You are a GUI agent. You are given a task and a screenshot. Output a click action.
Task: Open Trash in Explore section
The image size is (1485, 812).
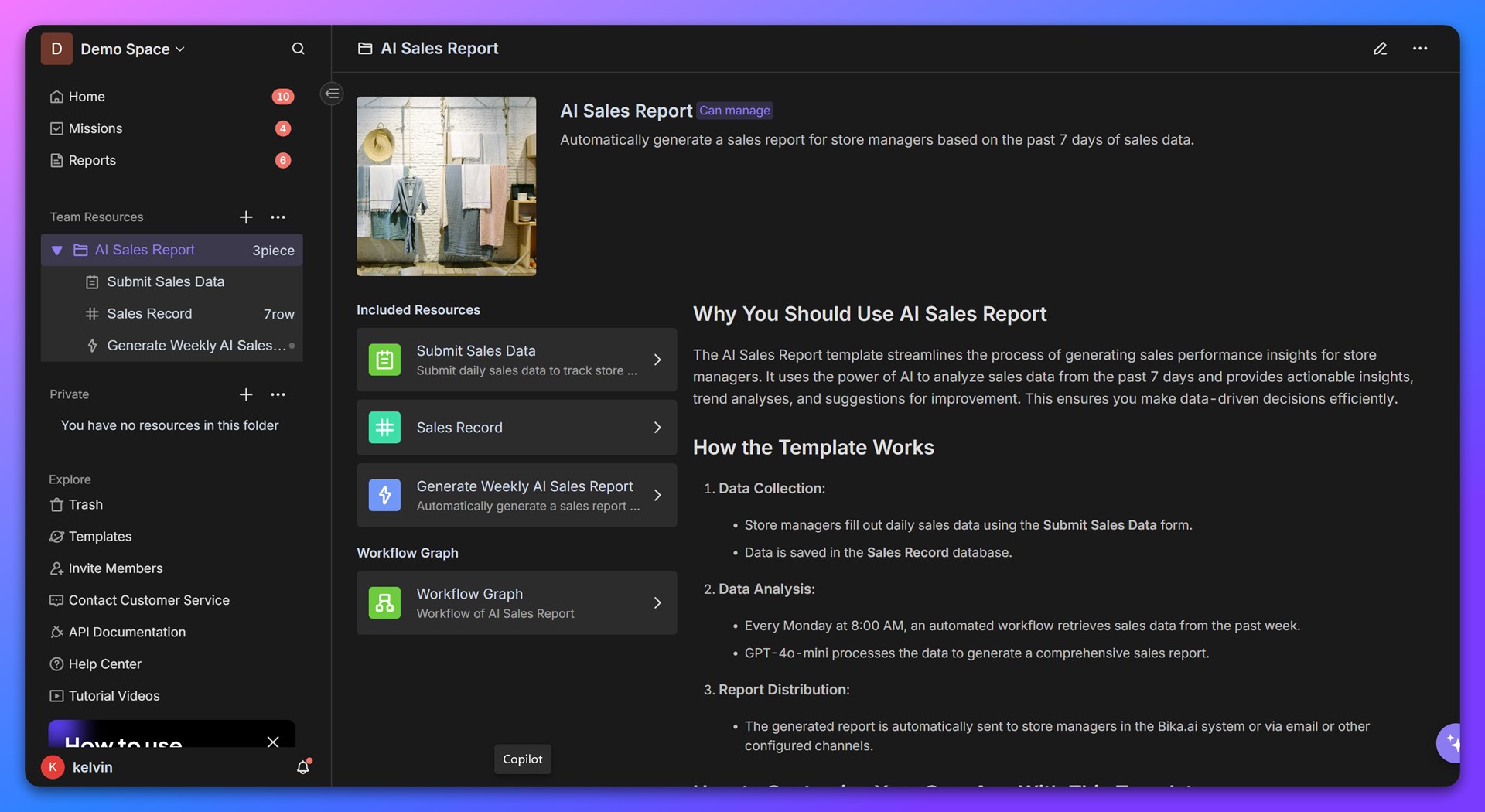(x=77, y=504)
